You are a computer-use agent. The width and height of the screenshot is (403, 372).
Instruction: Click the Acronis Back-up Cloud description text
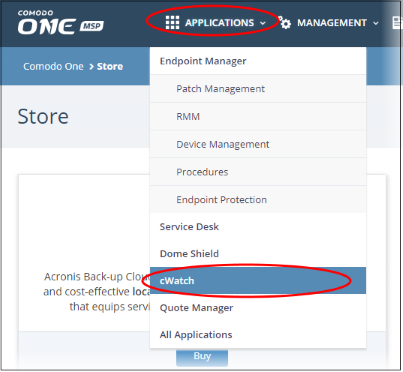click(97, 292)
